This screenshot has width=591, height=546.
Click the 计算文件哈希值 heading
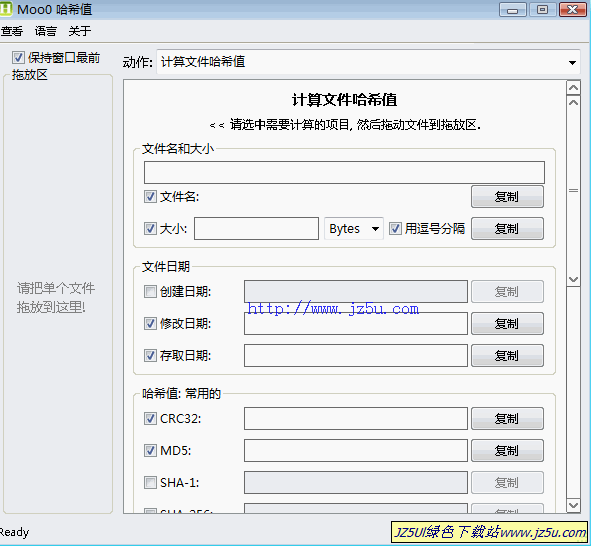[x=344, y=100]
